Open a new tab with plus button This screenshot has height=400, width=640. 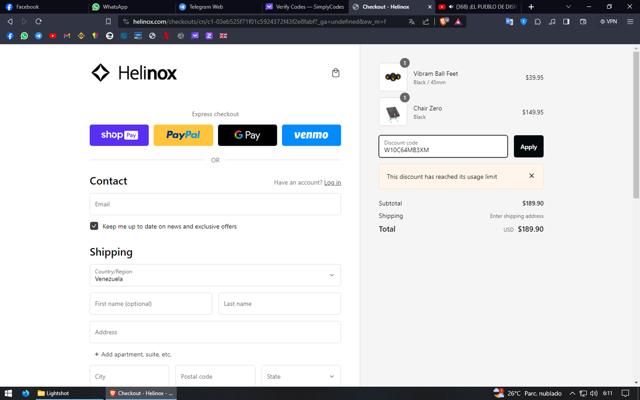531,7
